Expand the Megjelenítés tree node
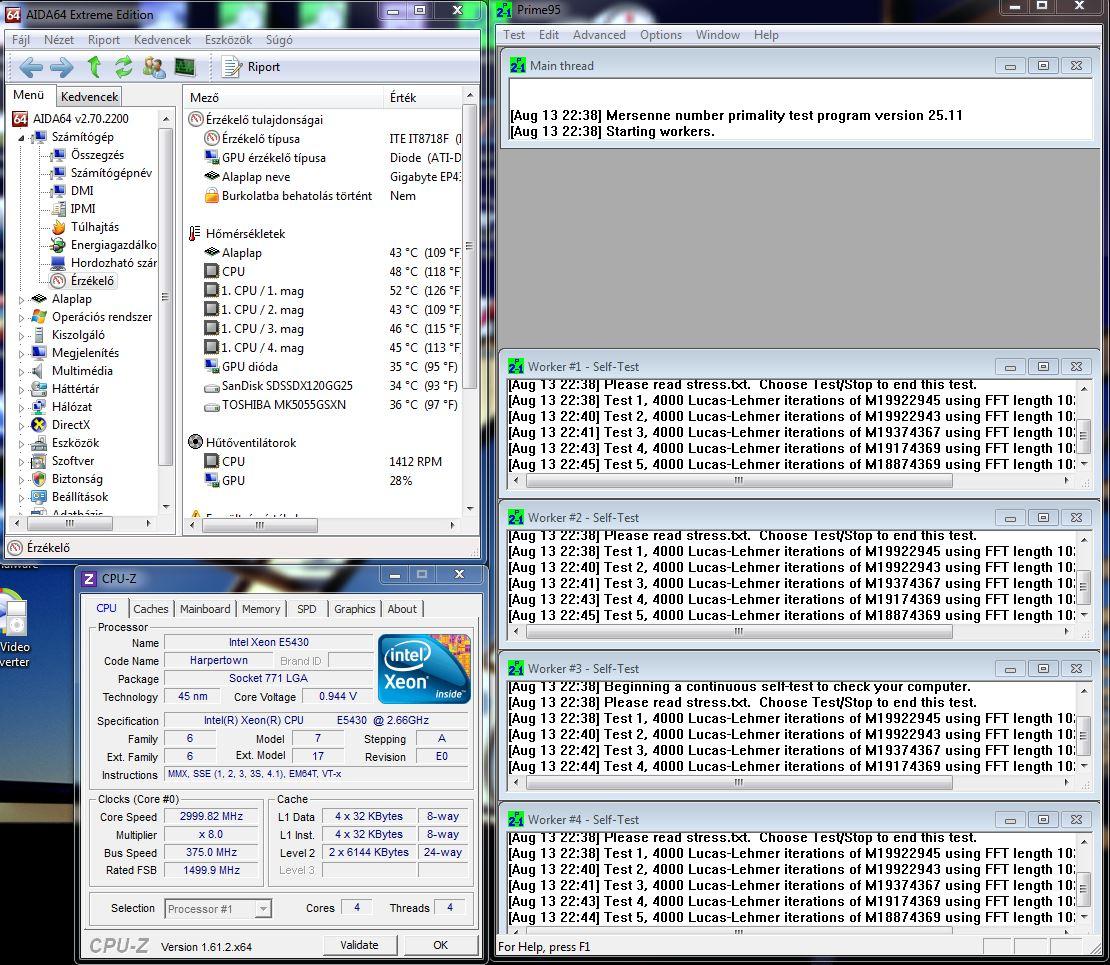Screen dimensions: 1110x965 point(21,353)
